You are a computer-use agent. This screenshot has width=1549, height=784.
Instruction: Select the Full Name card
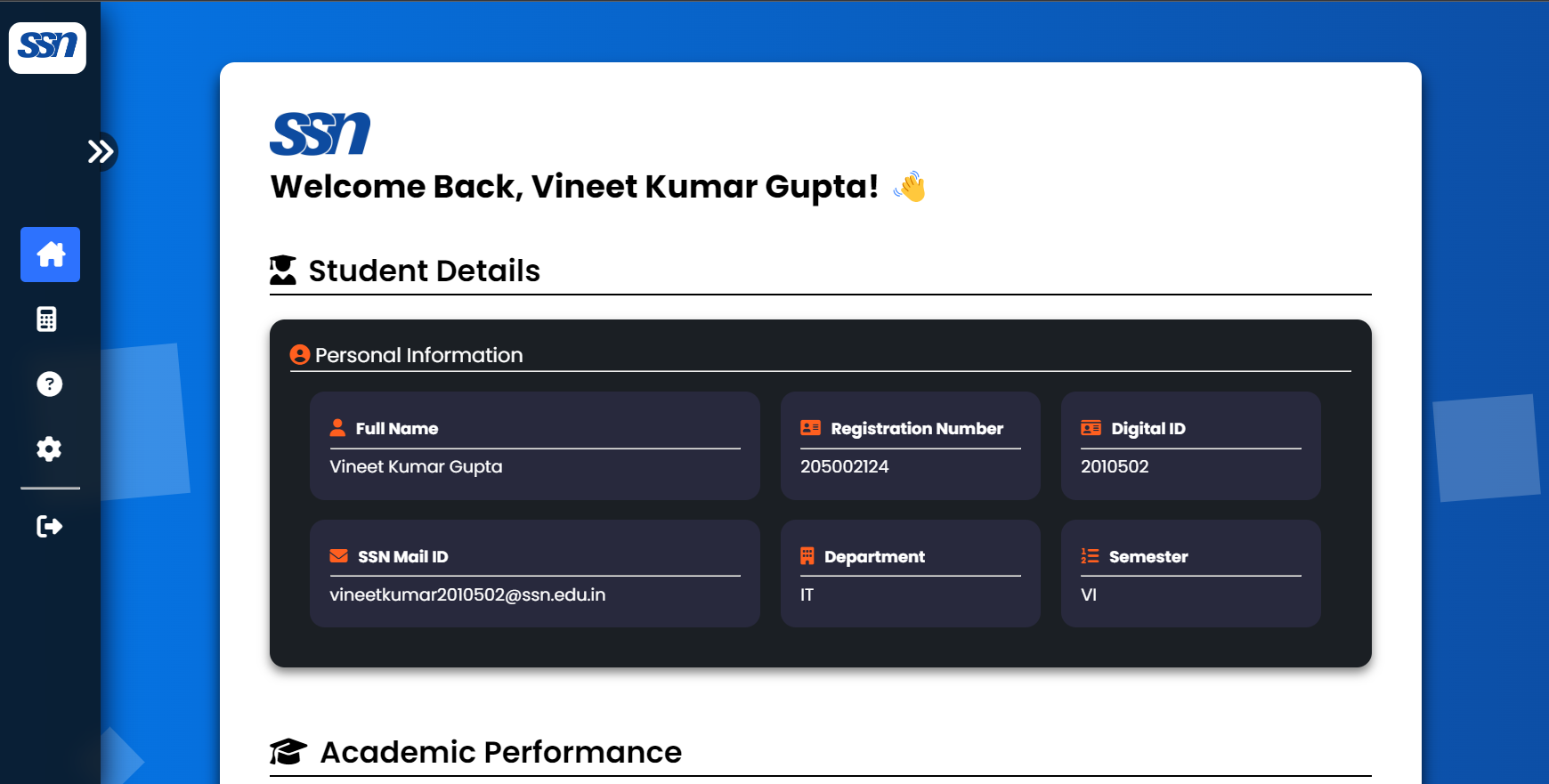click(x=534, y=446)
